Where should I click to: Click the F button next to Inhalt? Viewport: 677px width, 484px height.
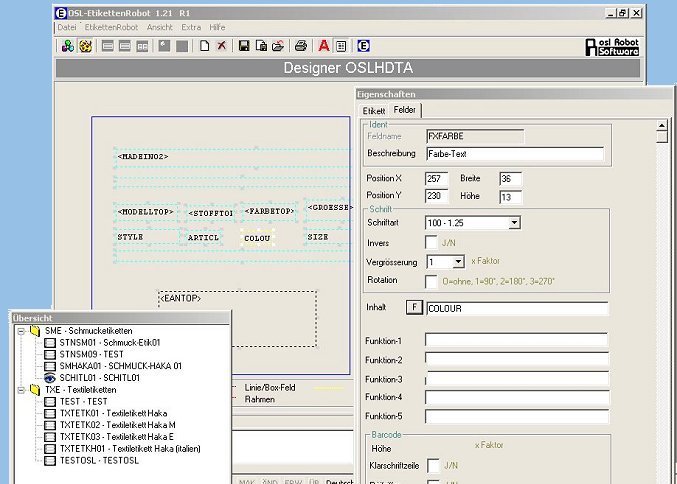point(414,307)
